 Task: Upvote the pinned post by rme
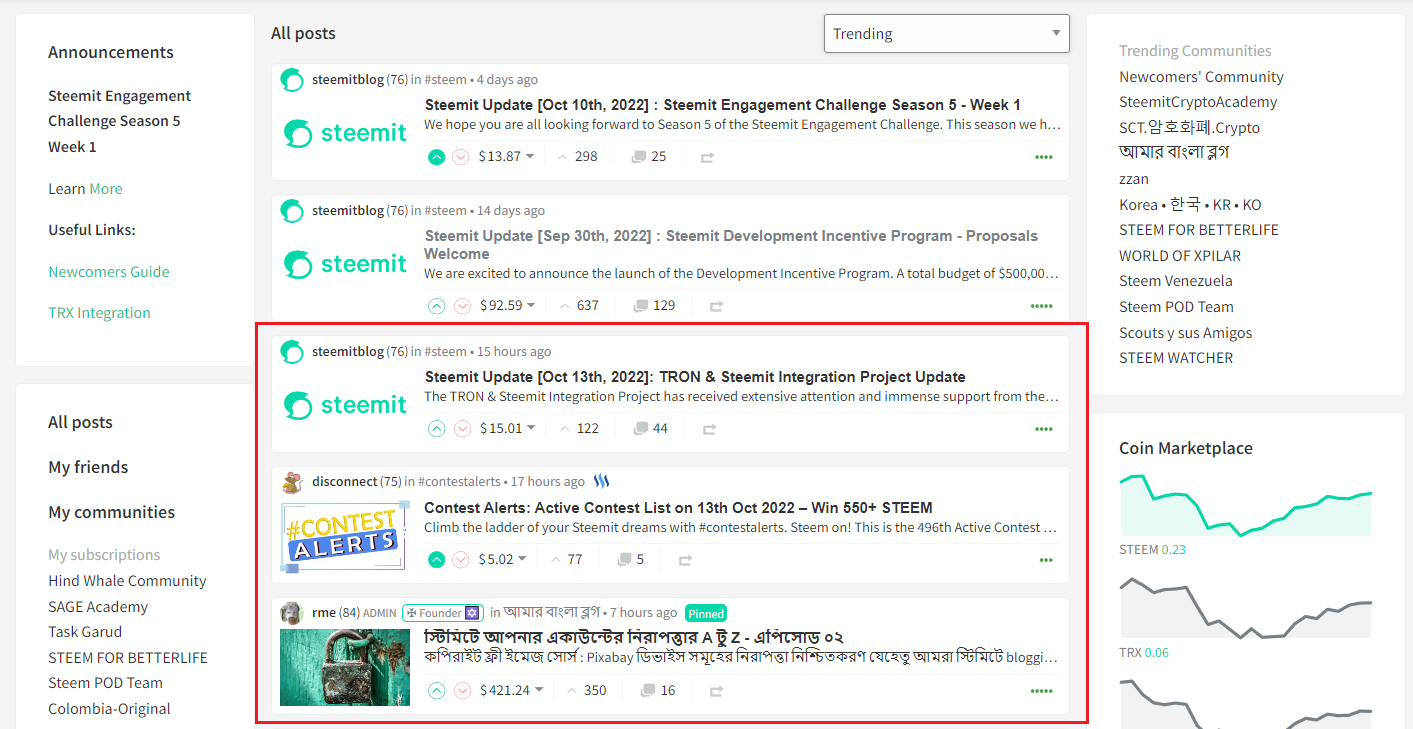tap(436, 691)
